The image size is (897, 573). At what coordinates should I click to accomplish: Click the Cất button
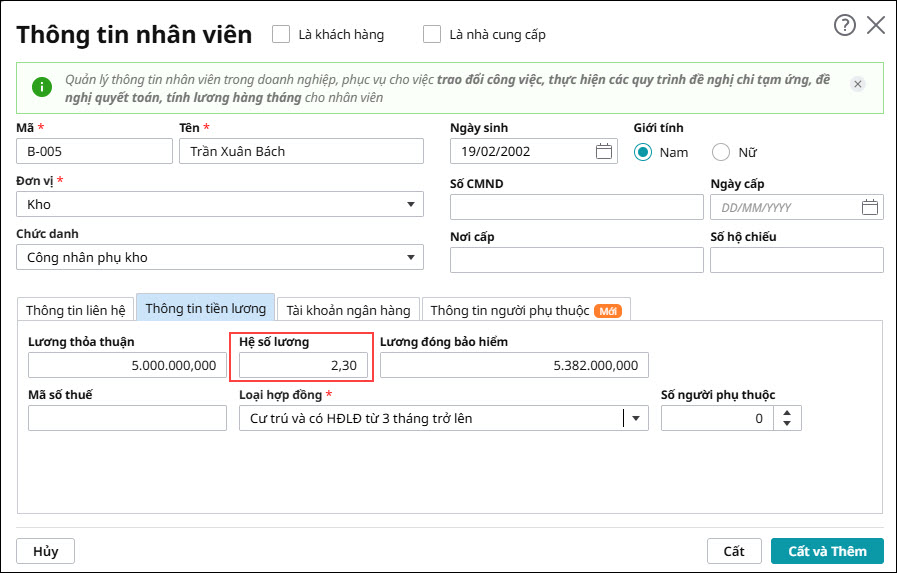[734, 551]
